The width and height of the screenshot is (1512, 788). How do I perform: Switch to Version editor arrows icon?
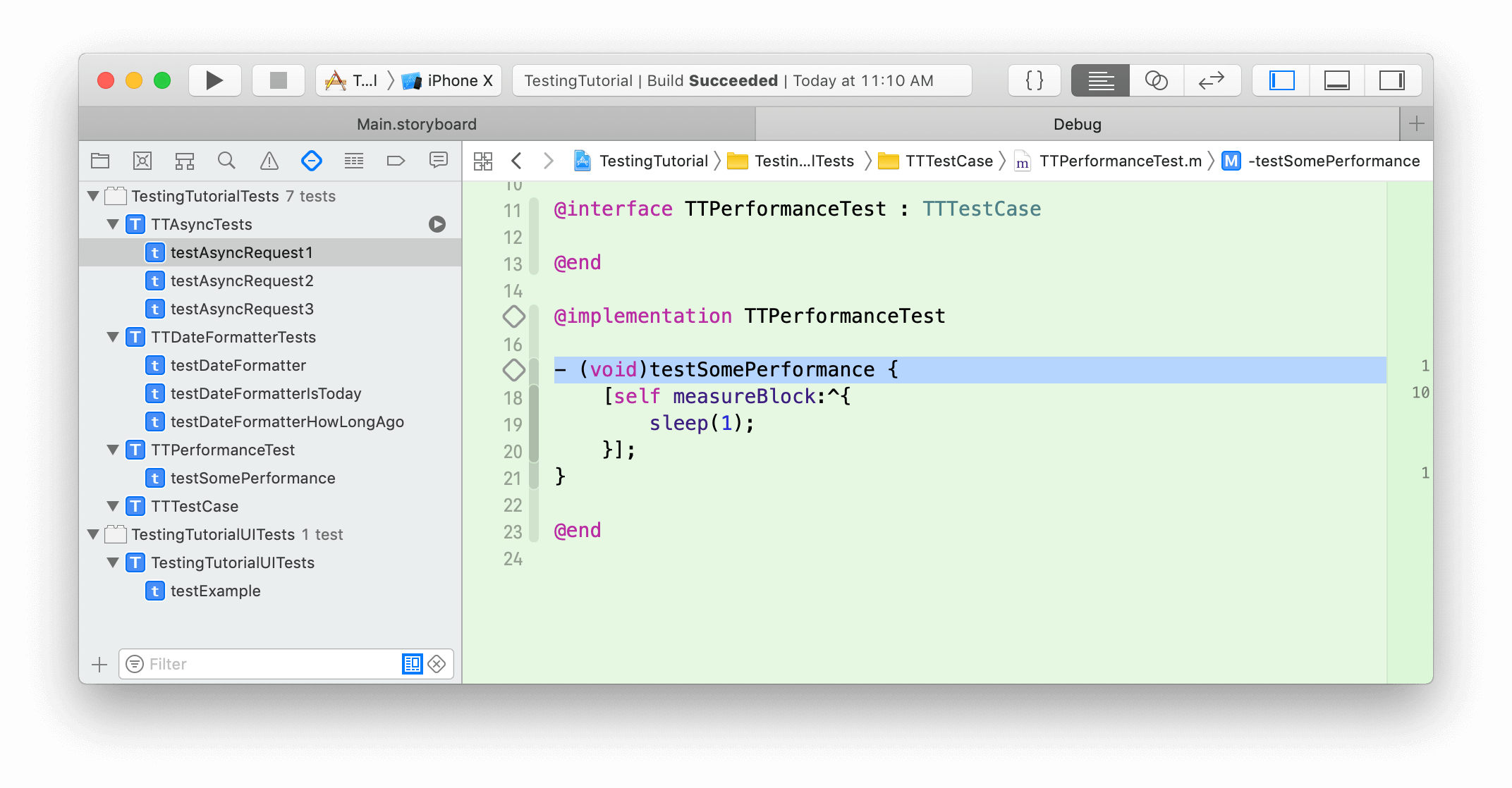[x=1212, y=80]
